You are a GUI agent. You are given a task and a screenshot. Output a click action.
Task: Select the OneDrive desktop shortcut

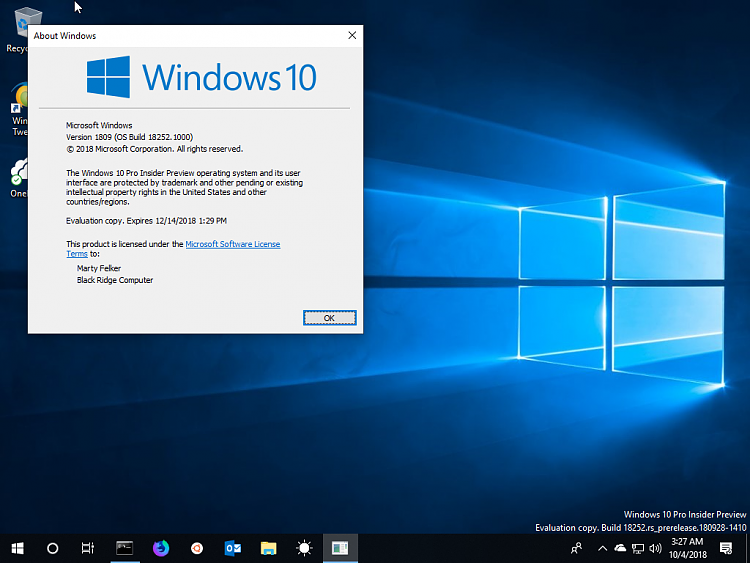[18, 178]
